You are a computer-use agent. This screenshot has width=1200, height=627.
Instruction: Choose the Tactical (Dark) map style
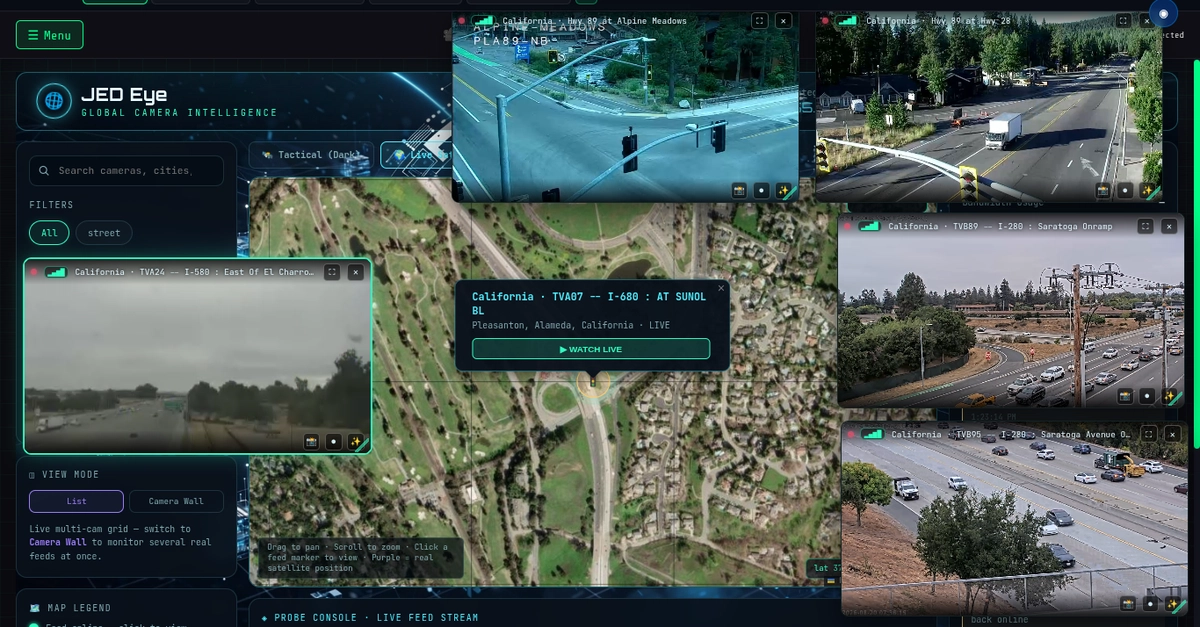tap(312, 155)
